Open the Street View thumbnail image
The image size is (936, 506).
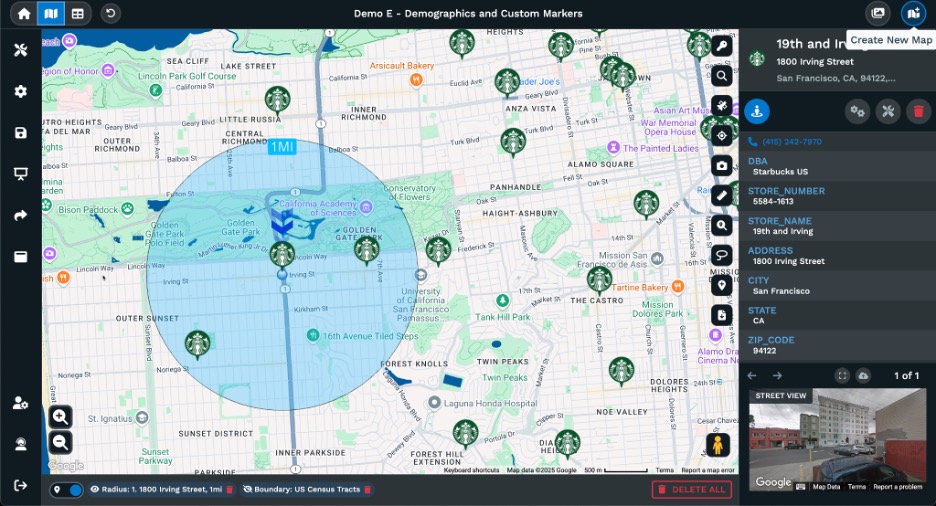(837, 440)
